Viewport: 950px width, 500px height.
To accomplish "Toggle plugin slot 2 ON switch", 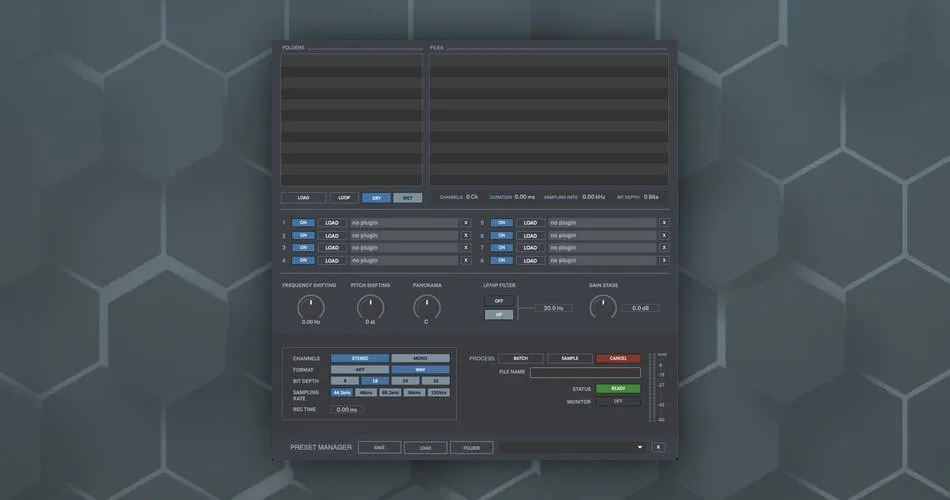I will (x=303, y=235).
